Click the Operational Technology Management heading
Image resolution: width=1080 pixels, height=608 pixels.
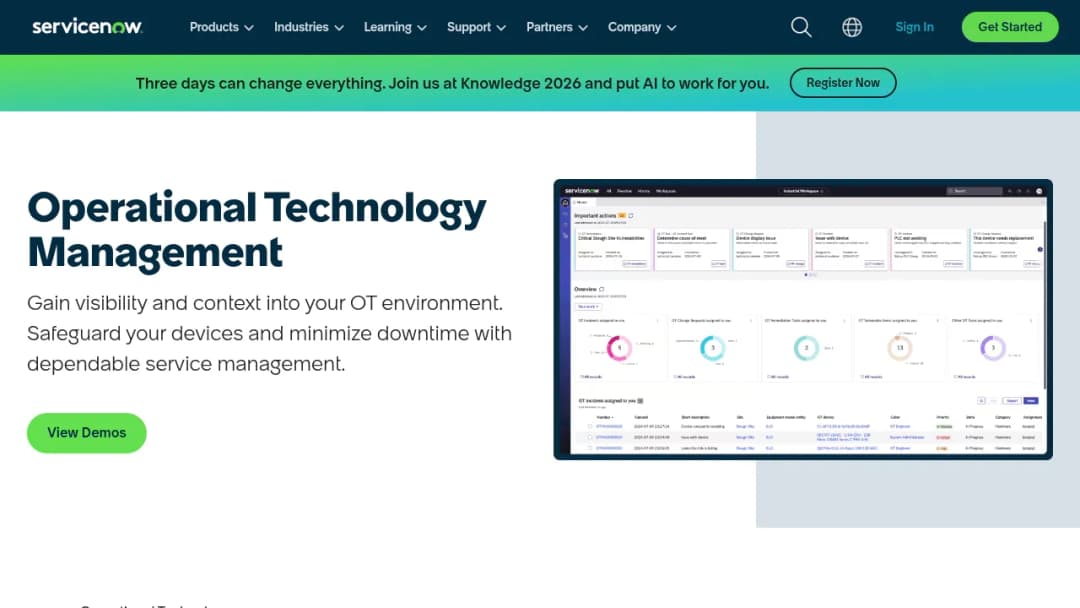256,229
